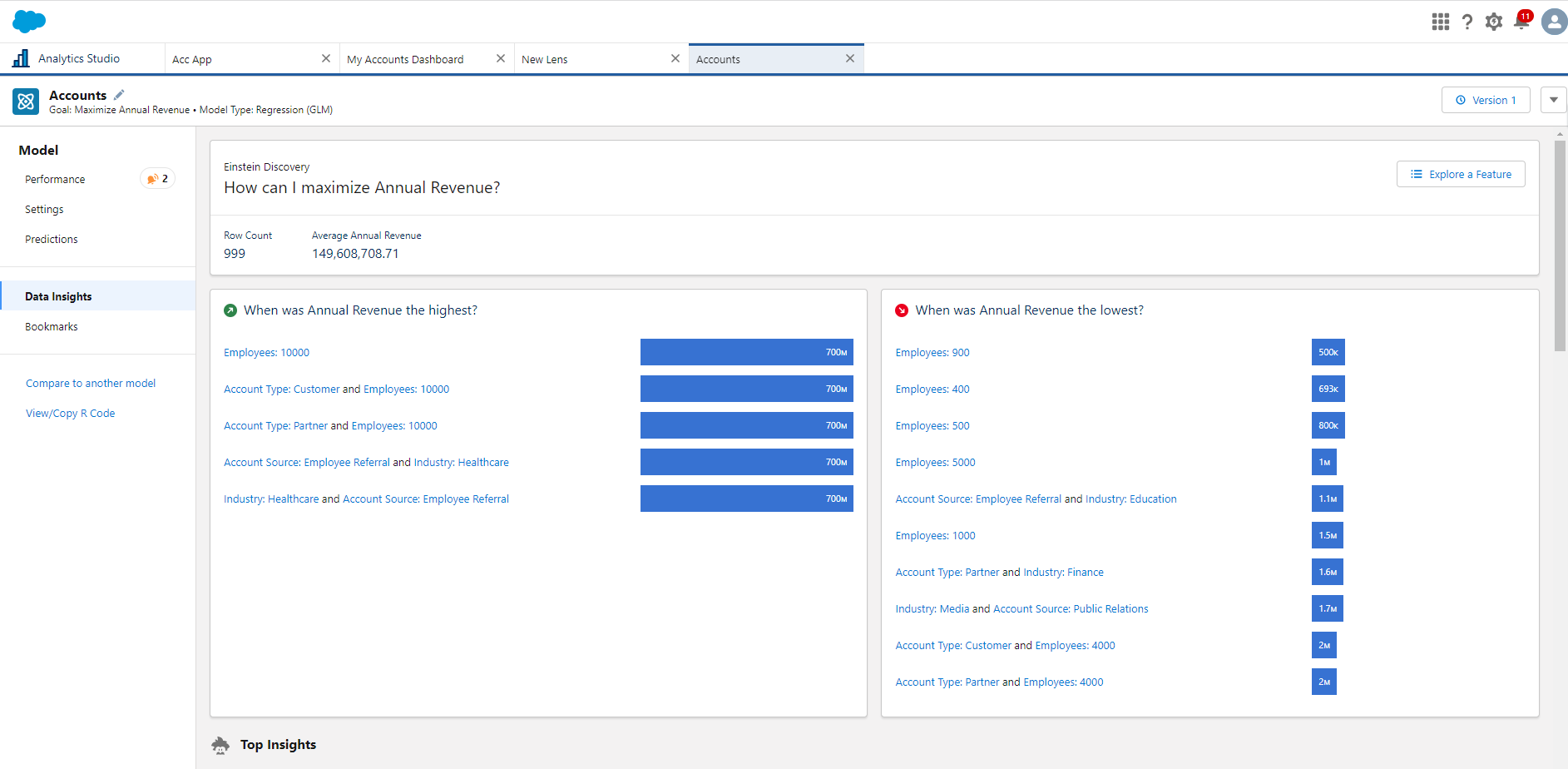
Task: Click the Einstein Discovery model icon in the header
Action: [x=25, y=101]
